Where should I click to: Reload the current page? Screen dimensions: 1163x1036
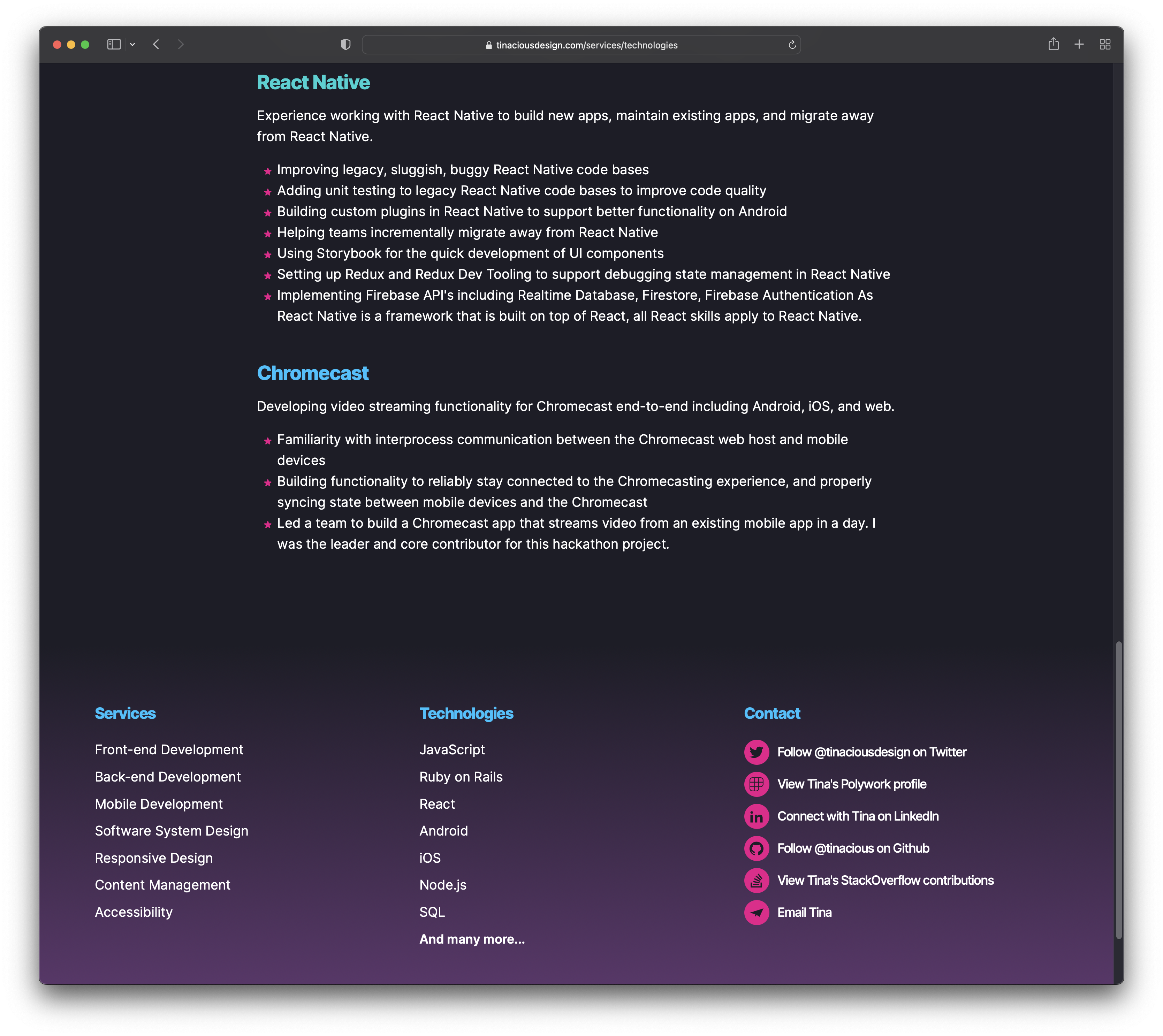coord(792,45)
